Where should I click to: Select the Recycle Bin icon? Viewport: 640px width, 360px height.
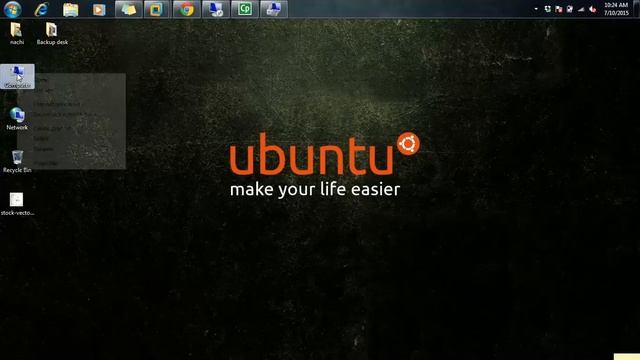click(17, 162)
